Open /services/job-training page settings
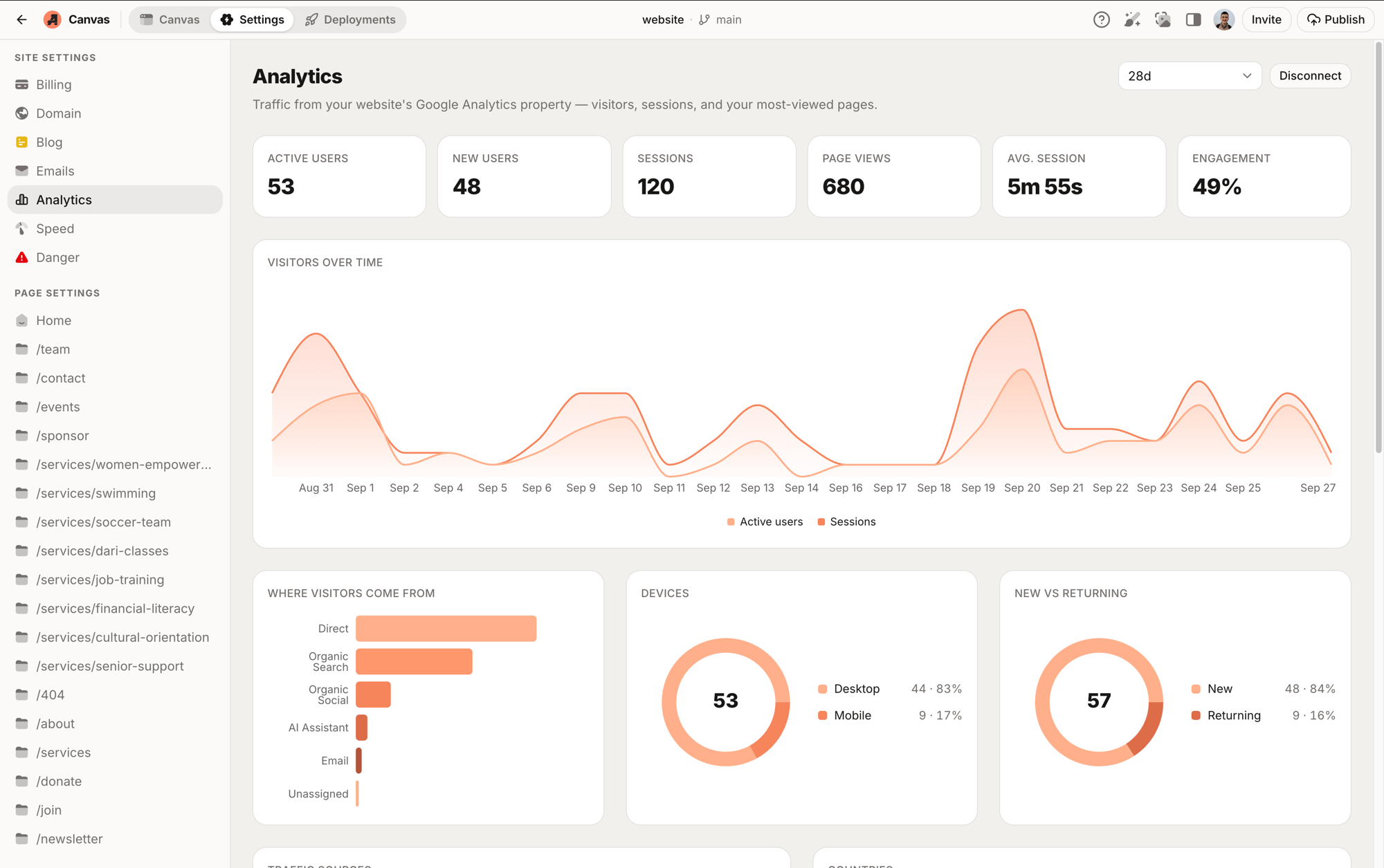 115,580
